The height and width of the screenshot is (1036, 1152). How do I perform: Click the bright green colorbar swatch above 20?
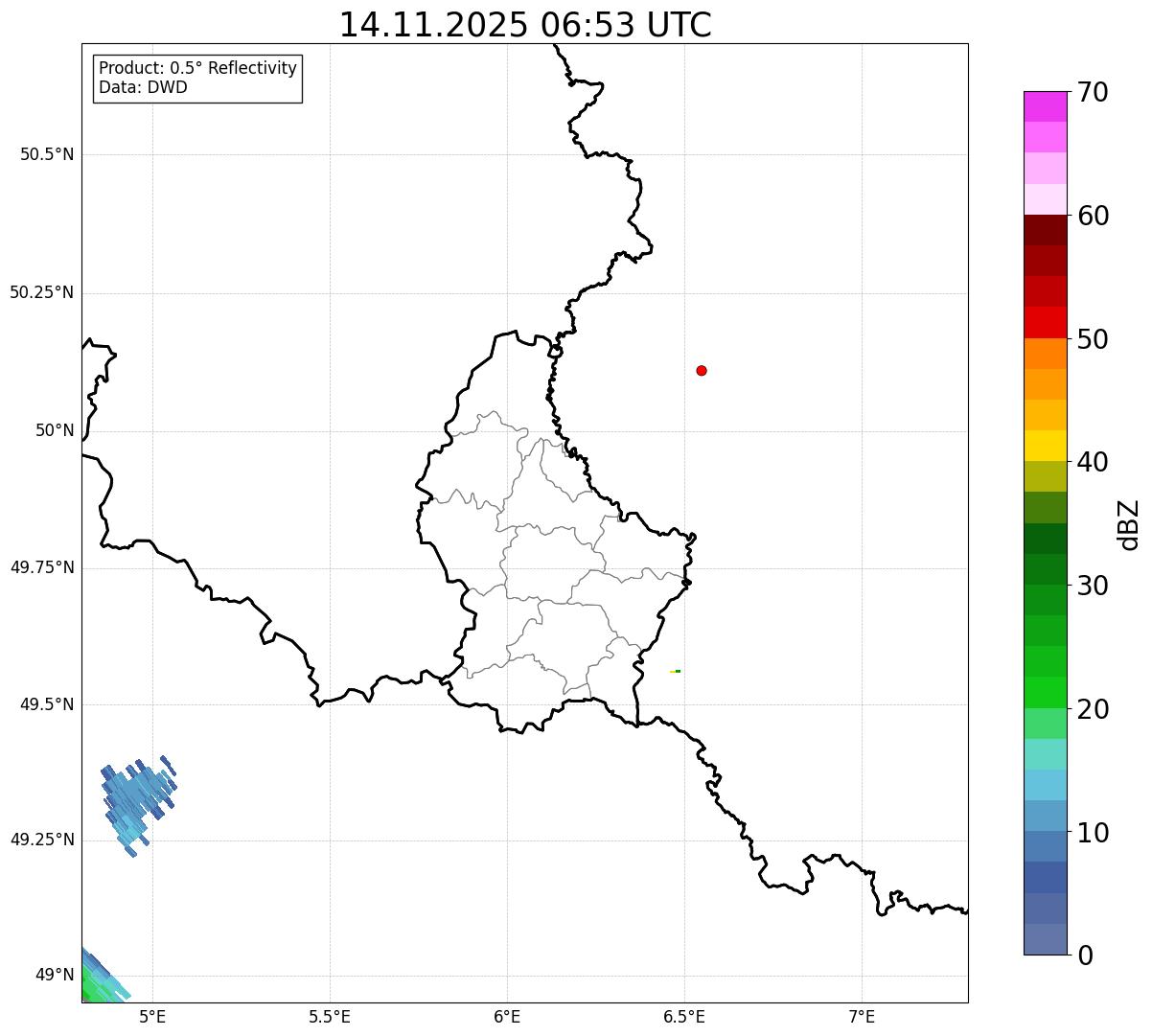coord(1045,693)
